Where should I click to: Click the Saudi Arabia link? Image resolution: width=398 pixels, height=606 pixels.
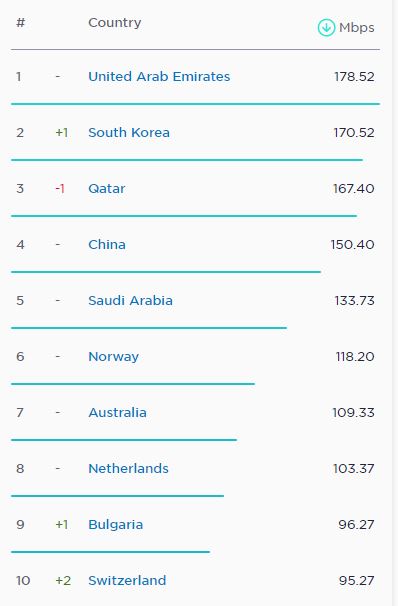131,301
